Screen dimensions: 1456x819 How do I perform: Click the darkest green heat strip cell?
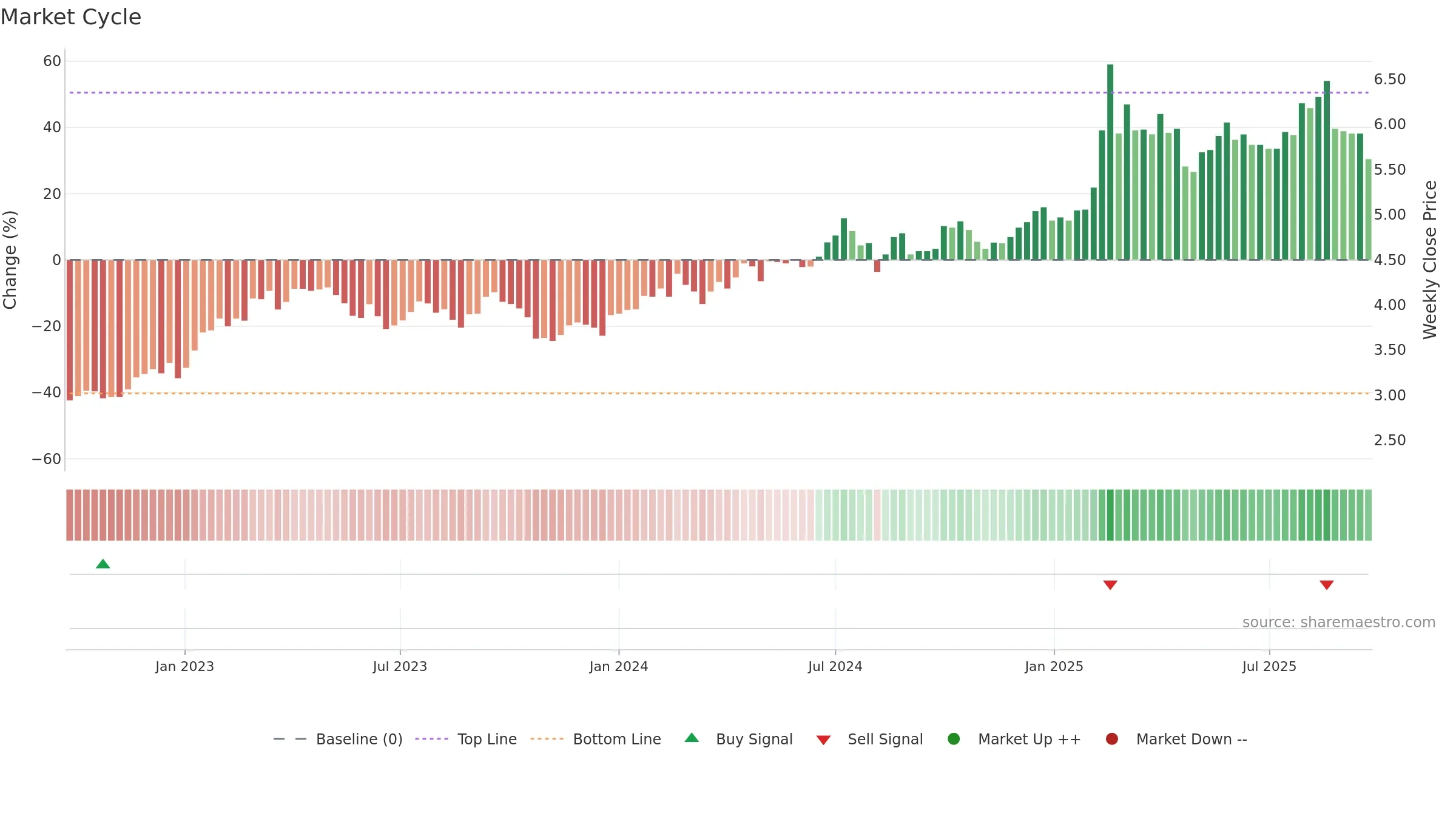tap(1110, 515)
